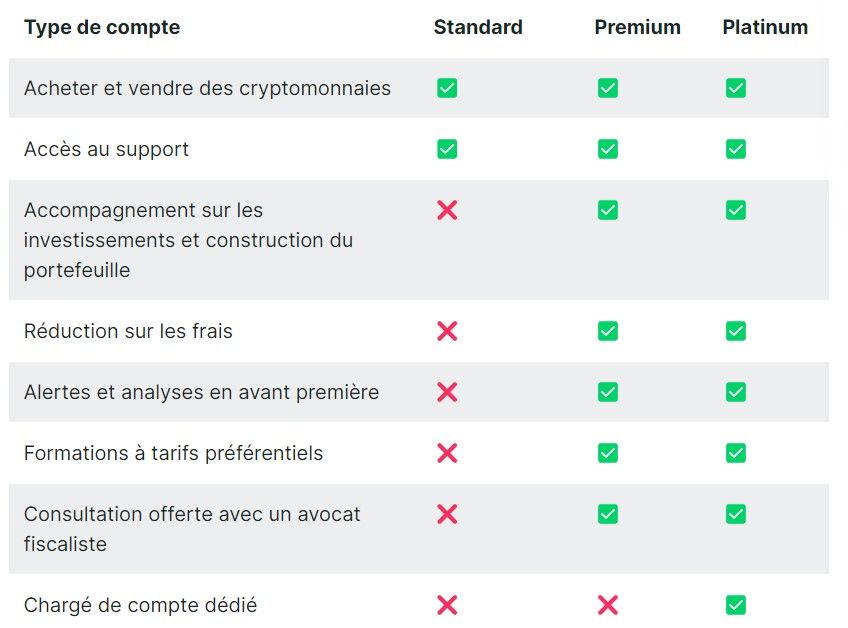Click Premium checkmark for Formations à tarifs préférentiels
The width and height of the screenshot is (848, 628).
(607, 453)
